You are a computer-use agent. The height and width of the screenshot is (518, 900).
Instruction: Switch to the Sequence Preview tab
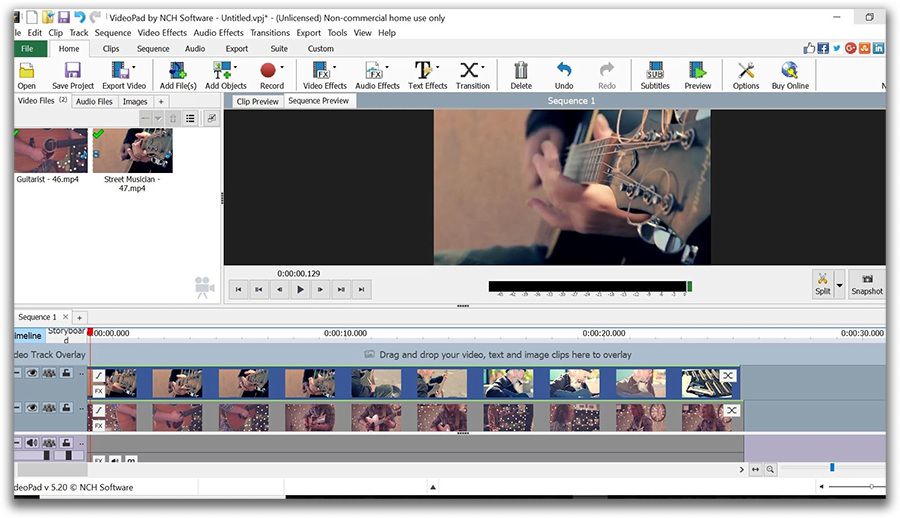[318, 101]
